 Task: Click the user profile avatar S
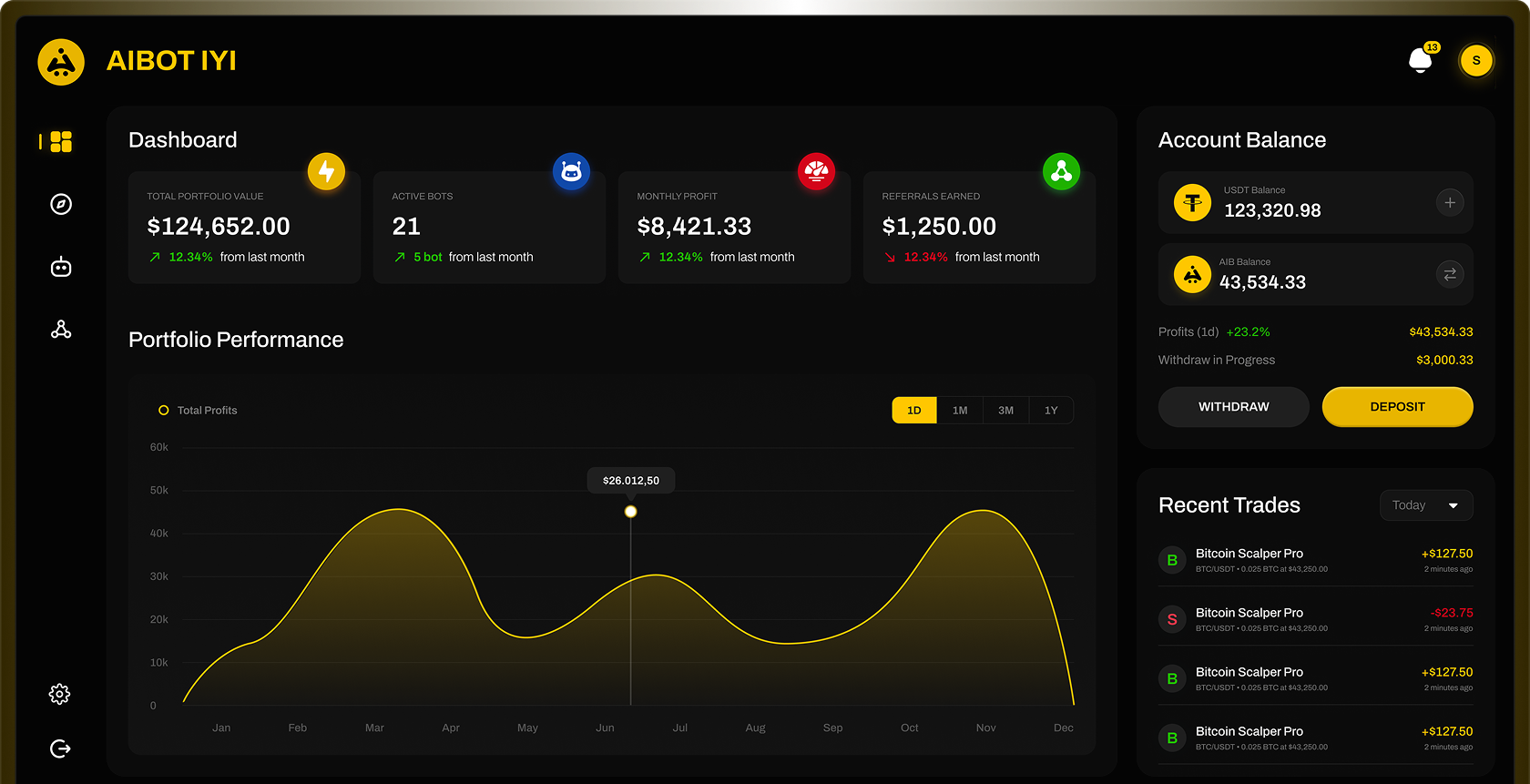pos(1475,61)
